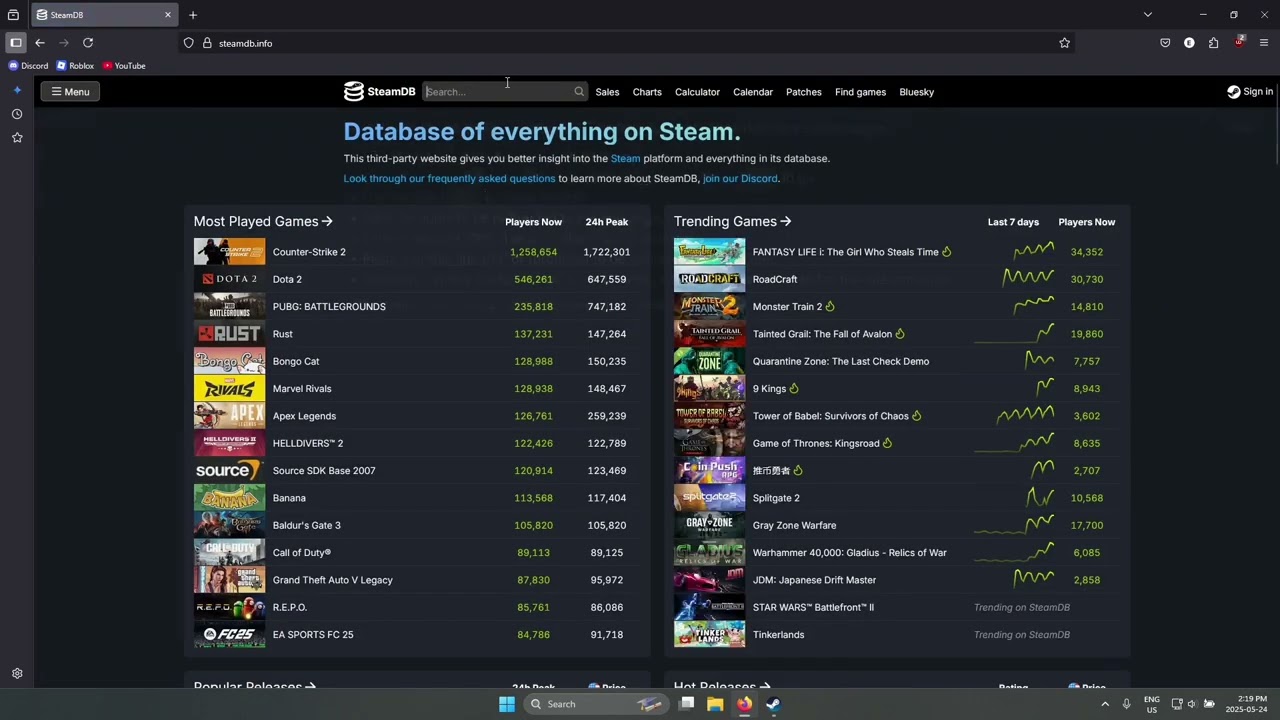Click the Dota 2 thumbnail

[229, 279]
